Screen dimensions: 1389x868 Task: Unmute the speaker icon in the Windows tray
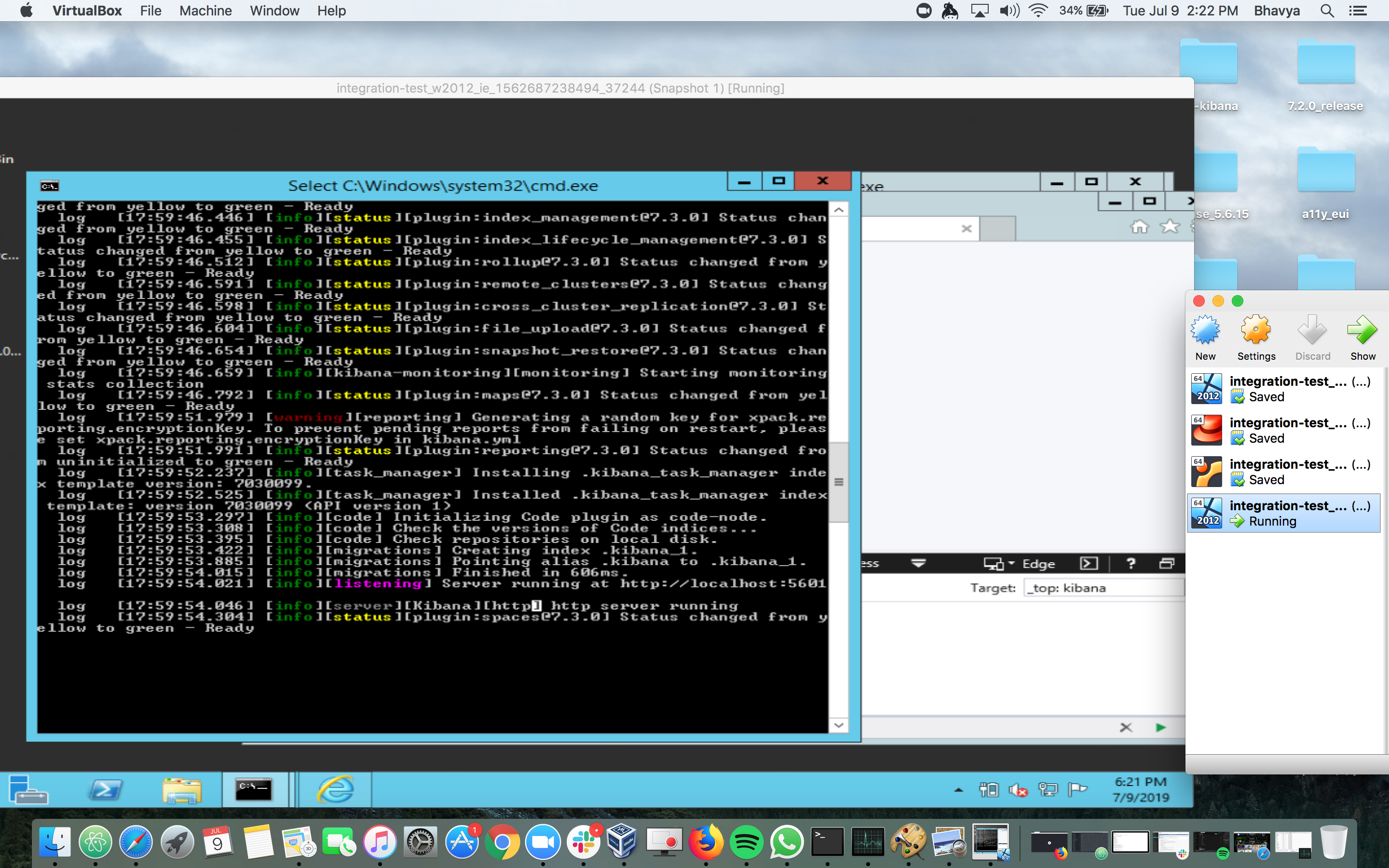click(x=1019, y=789)
